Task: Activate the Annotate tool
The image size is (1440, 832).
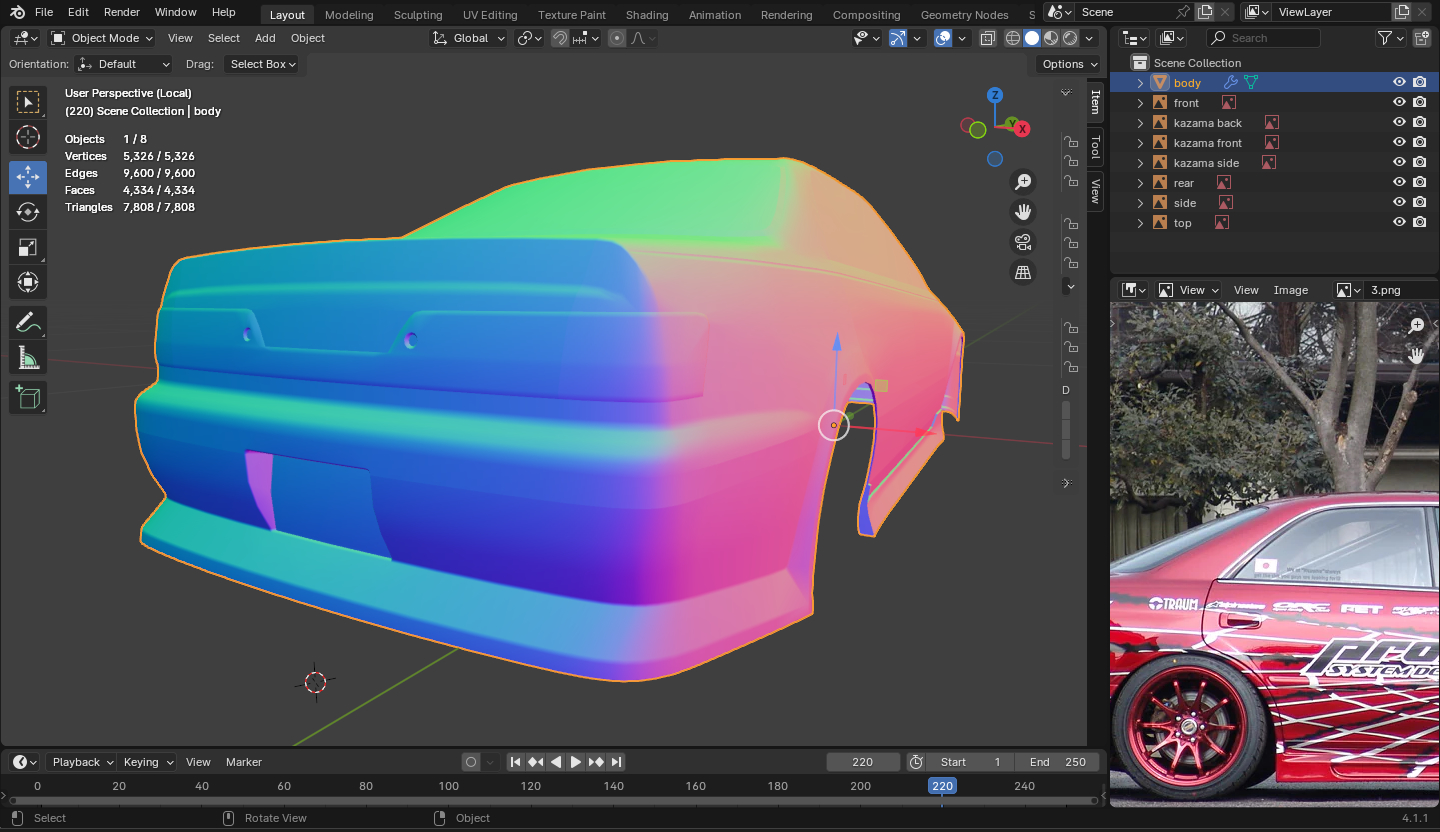Action: click(x=28, y=323)
